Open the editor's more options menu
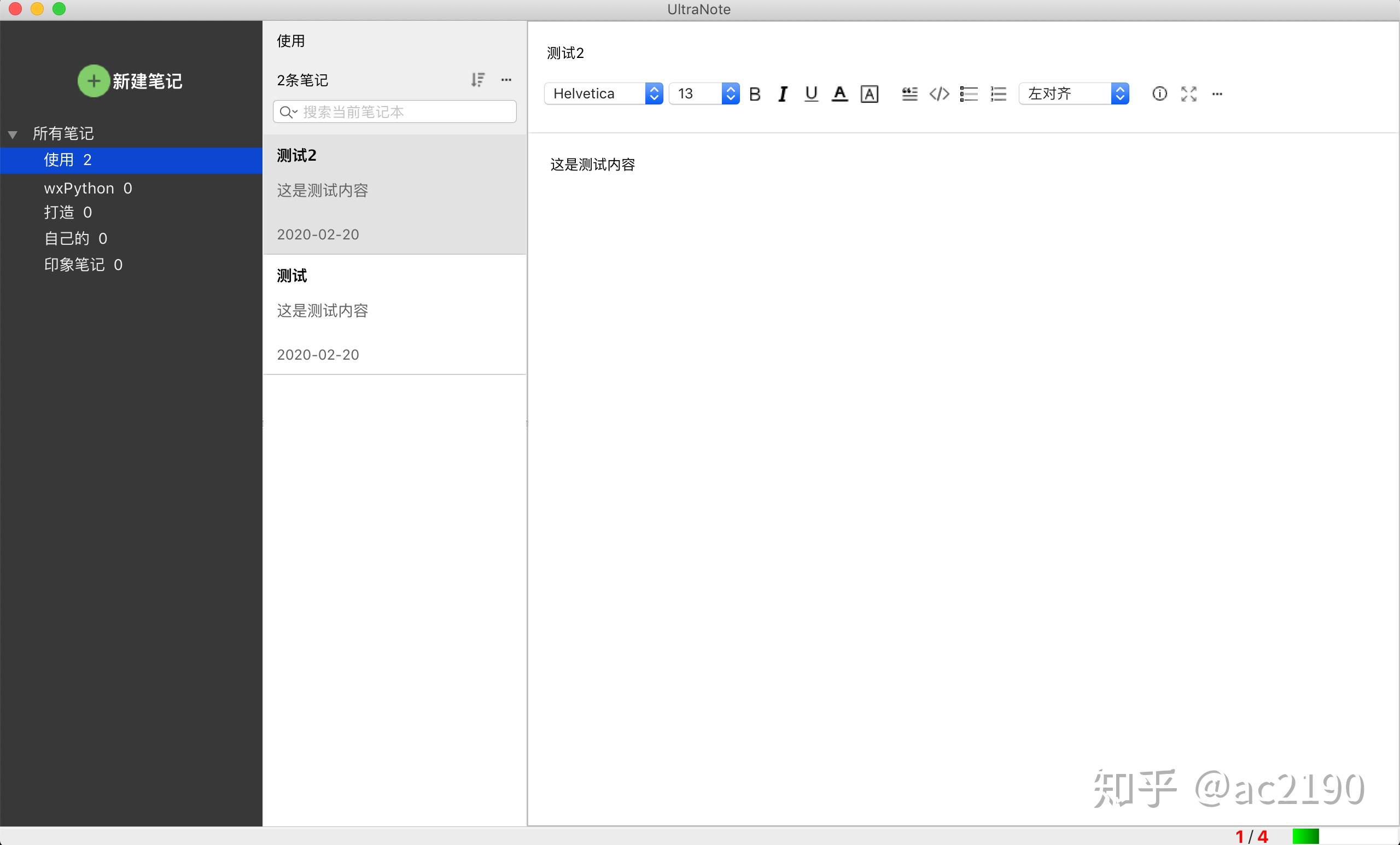1400x845 pixels. coord(1217,93)
